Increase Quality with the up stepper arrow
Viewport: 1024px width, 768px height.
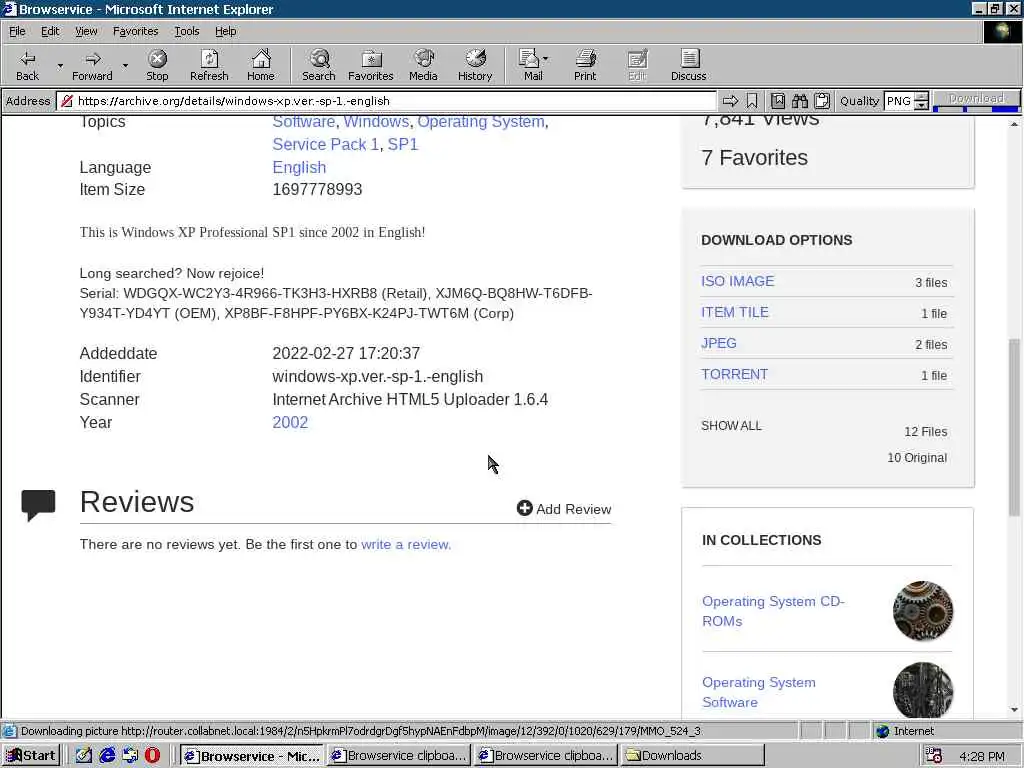(x=921, y=97)
